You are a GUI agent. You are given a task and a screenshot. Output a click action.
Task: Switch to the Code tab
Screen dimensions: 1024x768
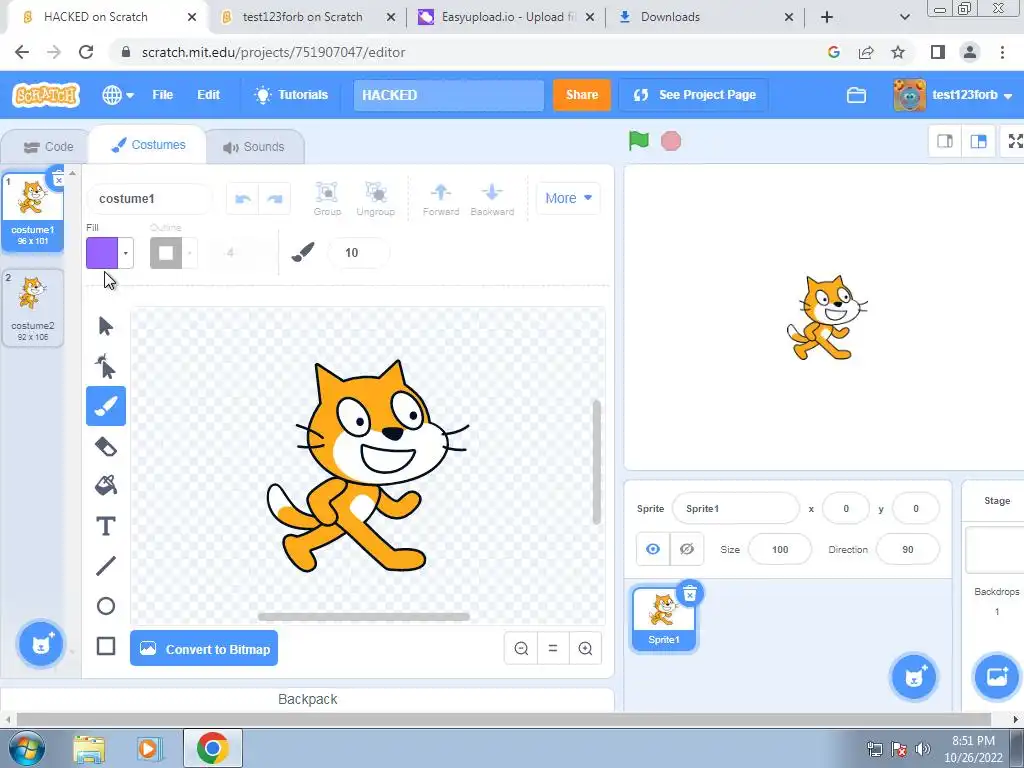pos(48,147)
